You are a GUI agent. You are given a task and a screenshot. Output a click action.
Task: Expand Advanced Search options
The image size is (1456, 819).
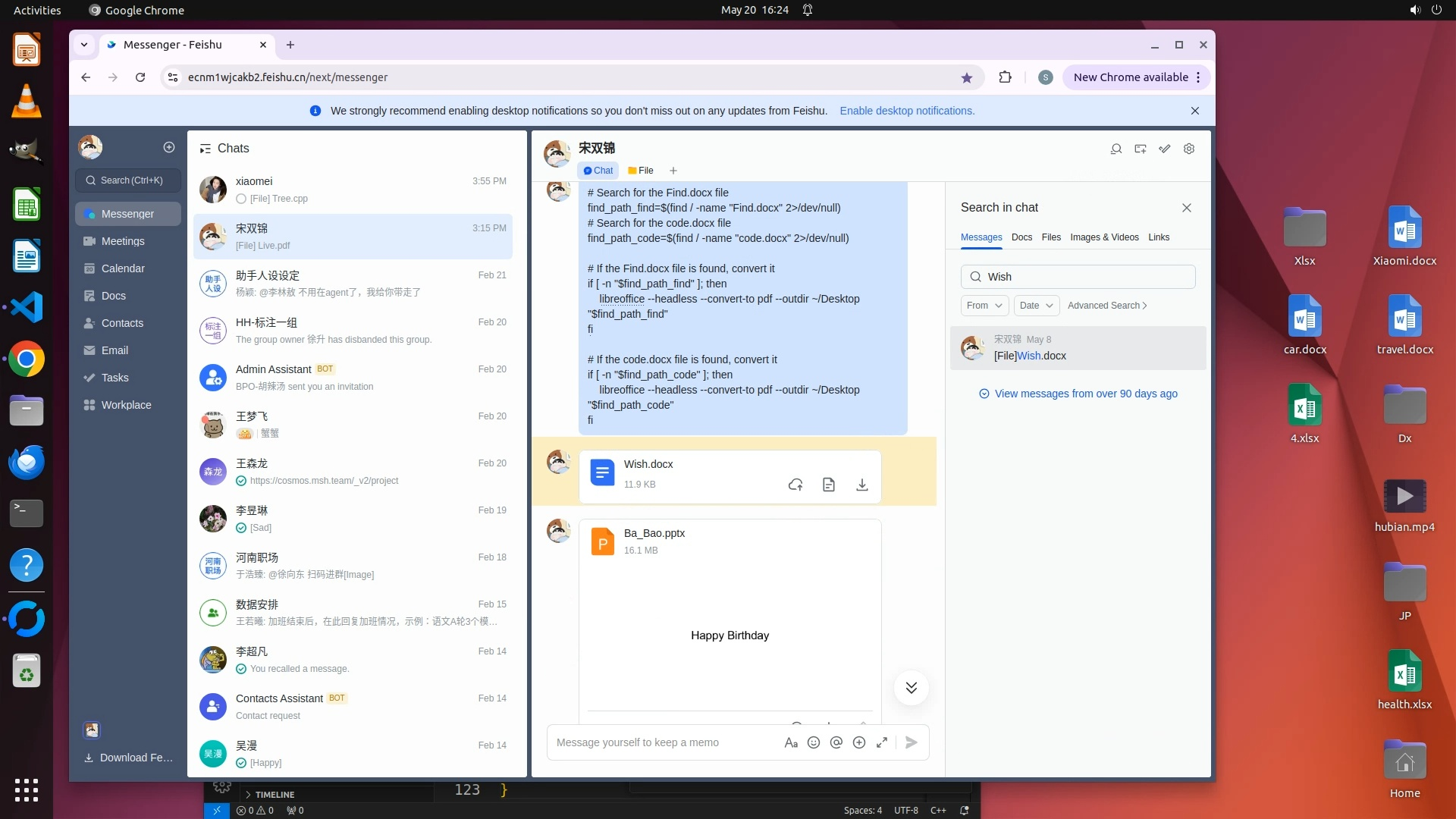pyautogui.click(x=1107, y=306)
